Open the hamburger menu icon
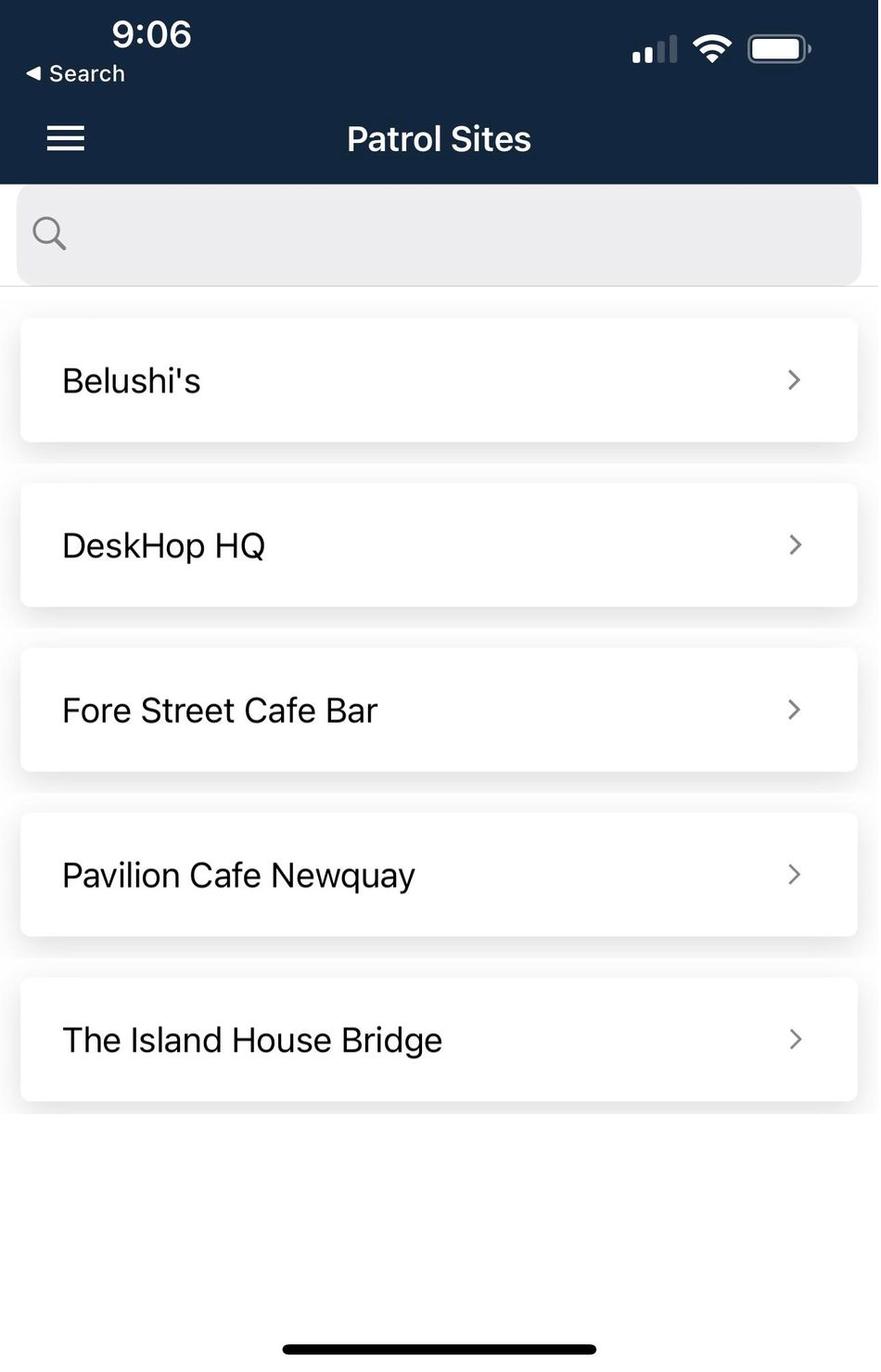 point(66,138)
